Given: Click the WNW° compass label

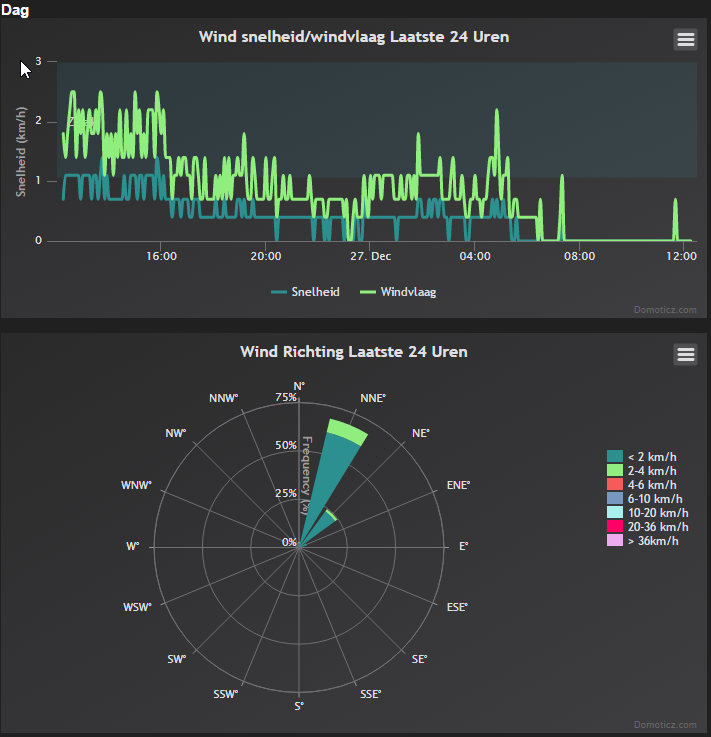Looking at the screenshot, I should coord(136,485).
